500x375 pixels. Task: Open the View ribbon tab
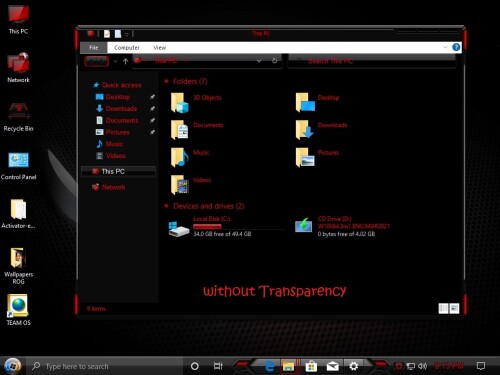pos(159,48)
